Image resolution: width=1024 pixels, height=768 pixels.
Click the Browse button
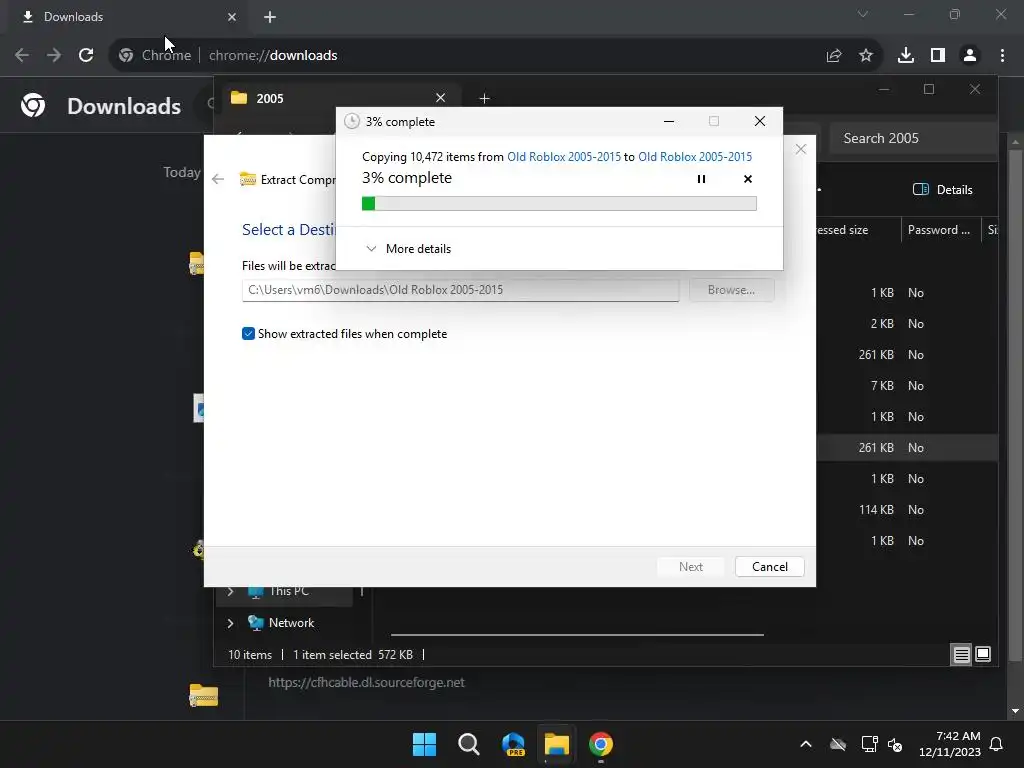click(x=731, y=290)
